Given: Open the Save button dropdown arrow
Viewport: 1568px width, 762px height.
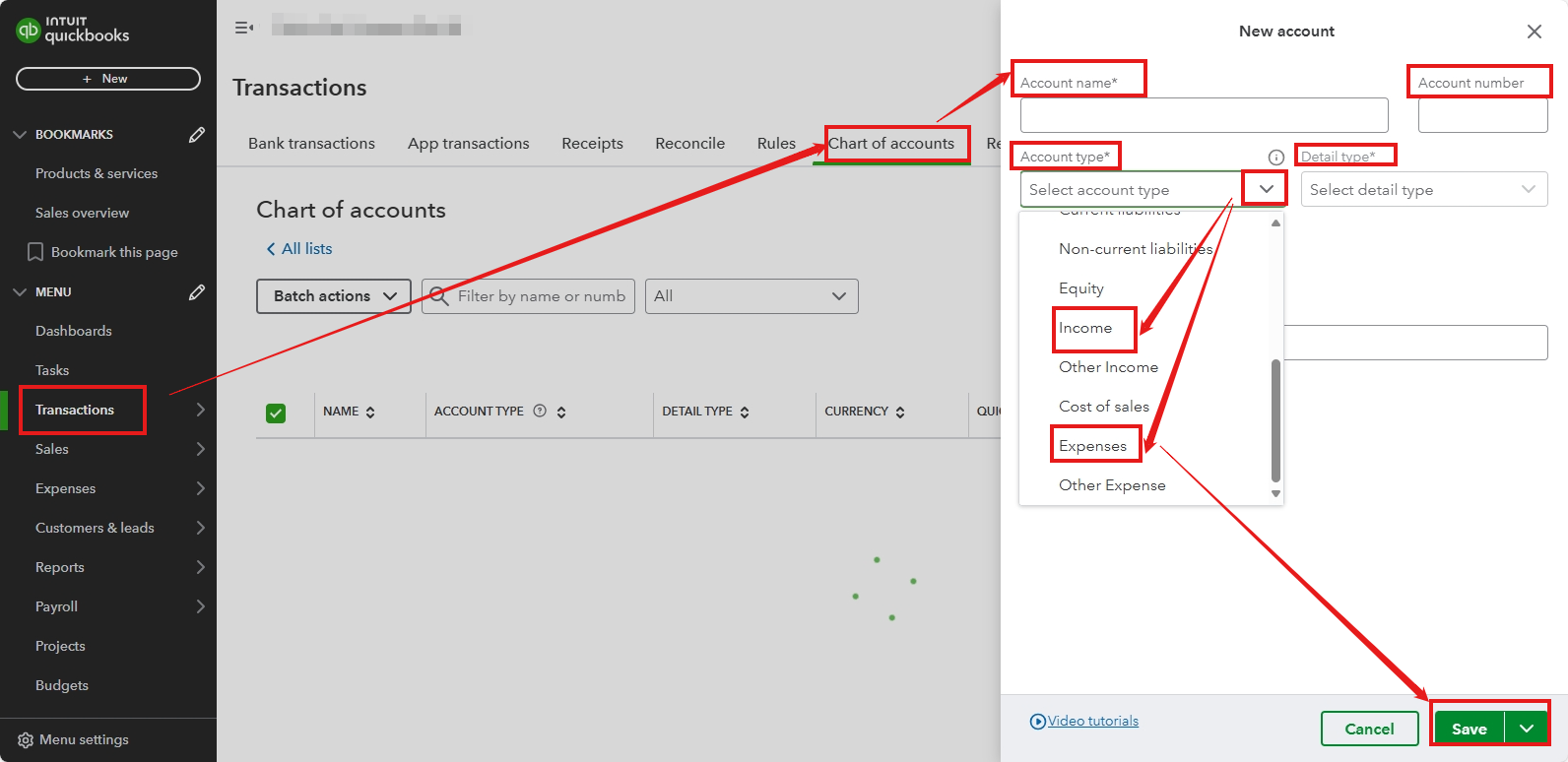Looking at the screenshot, I should (x=1527, y=729).
